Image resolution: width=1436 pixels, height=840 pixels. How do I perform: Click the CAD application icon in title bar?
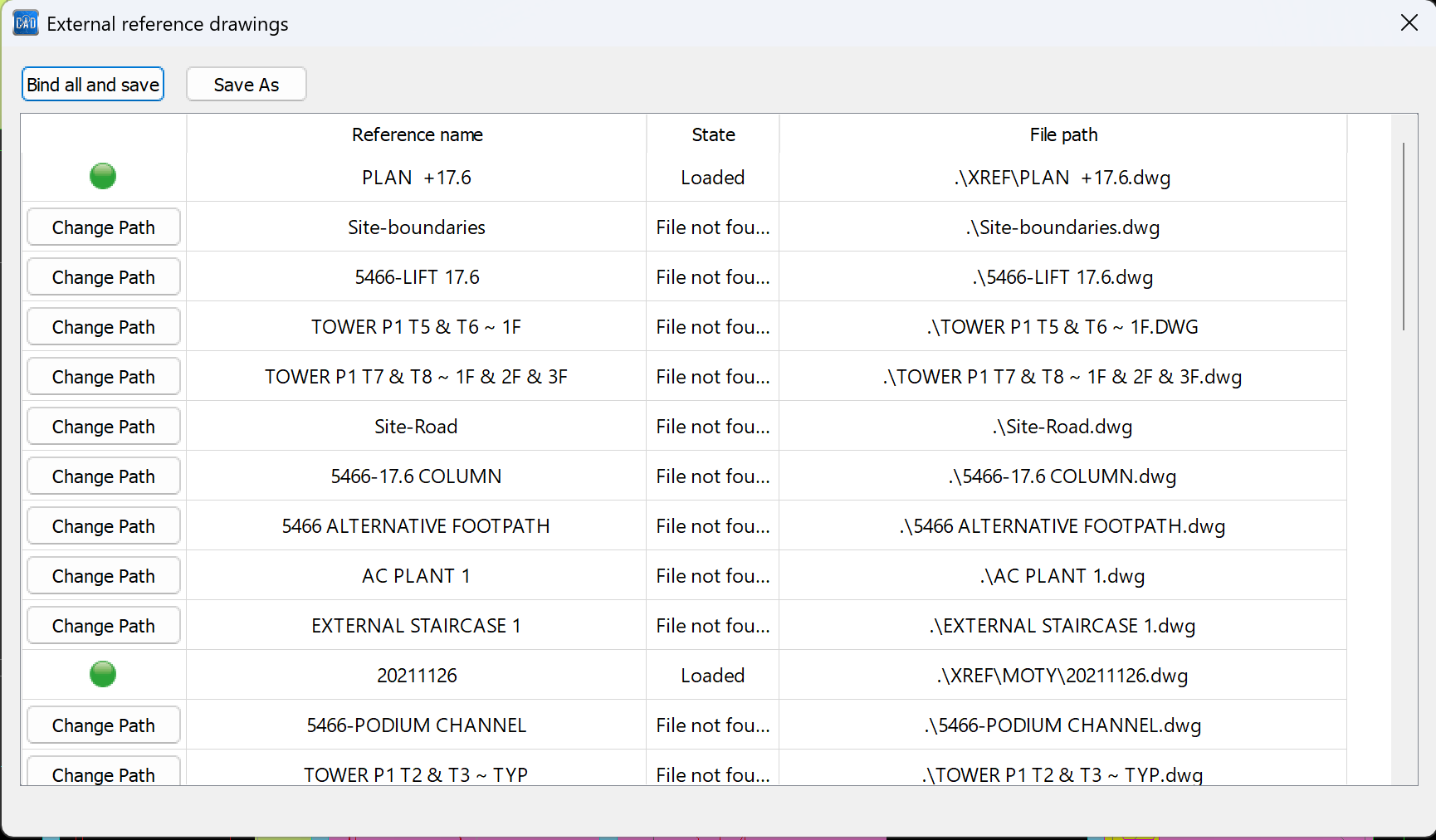(26, 23)
